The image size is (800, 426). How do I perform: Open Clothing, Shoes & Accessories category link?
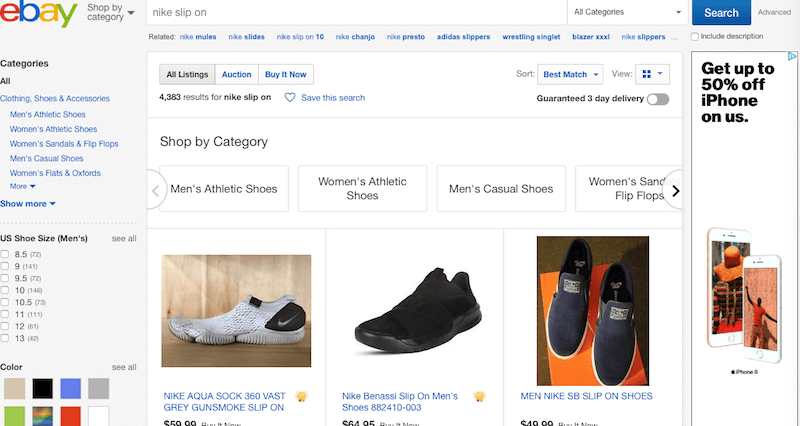point(55,98)
